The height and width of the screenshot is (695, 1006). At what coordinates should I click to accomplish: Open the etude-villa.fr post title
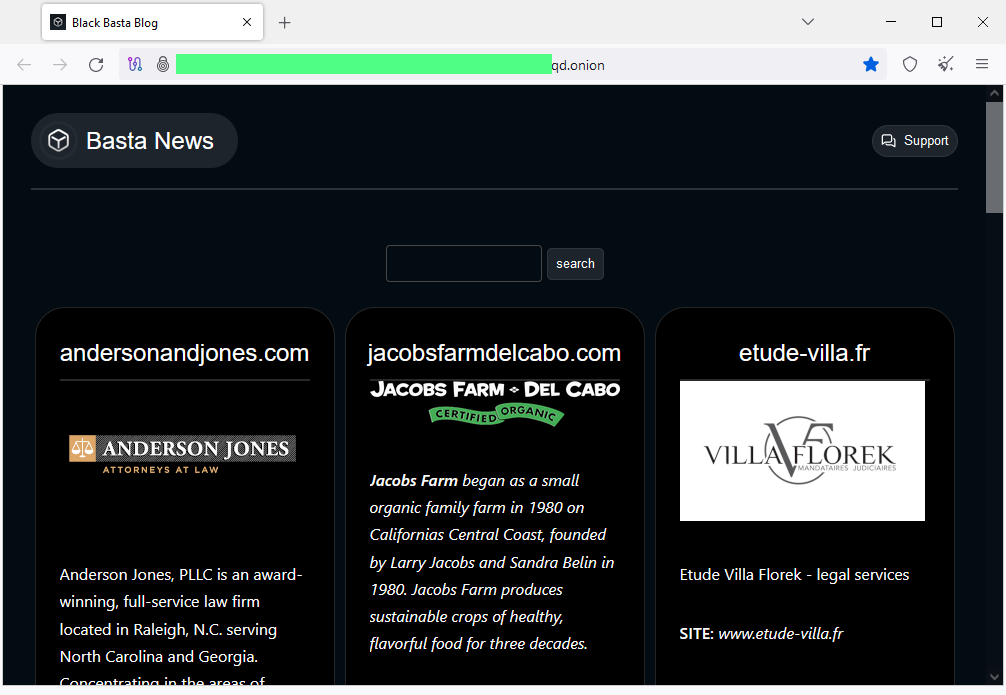point(804,353)
